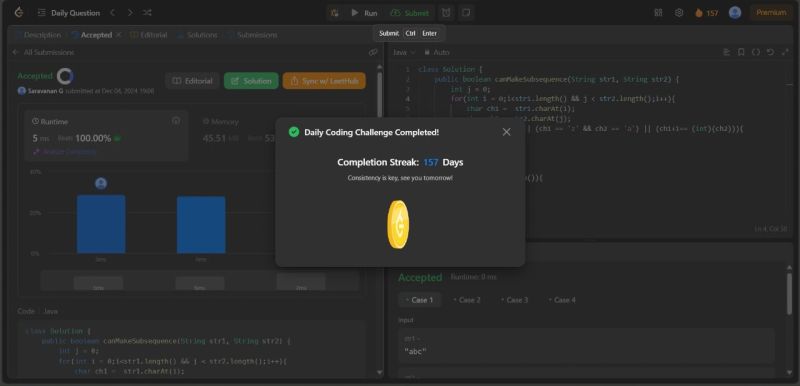Click the Completion Streak 157 number
The width and height of the screenshot is (800, 386).
[431, 162]
